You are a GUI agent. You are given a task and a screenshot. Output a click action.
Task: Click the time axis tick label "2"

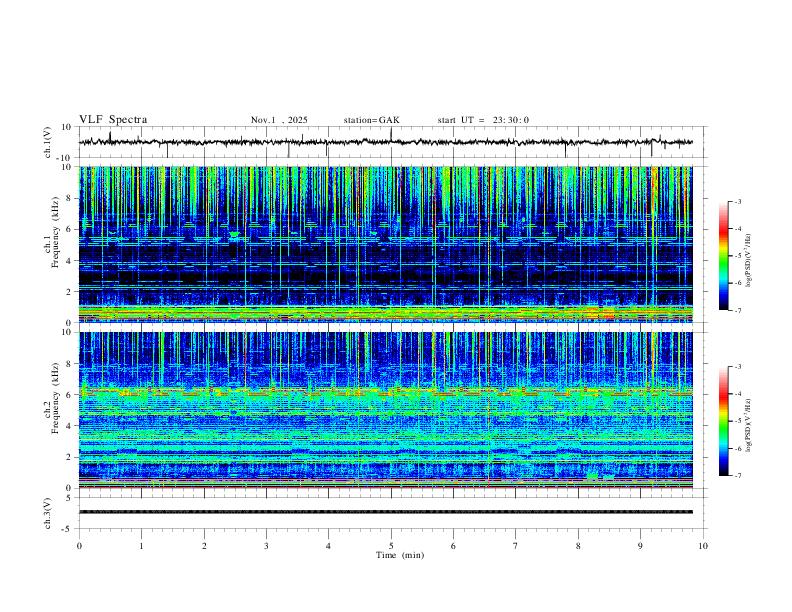point(204,546)
